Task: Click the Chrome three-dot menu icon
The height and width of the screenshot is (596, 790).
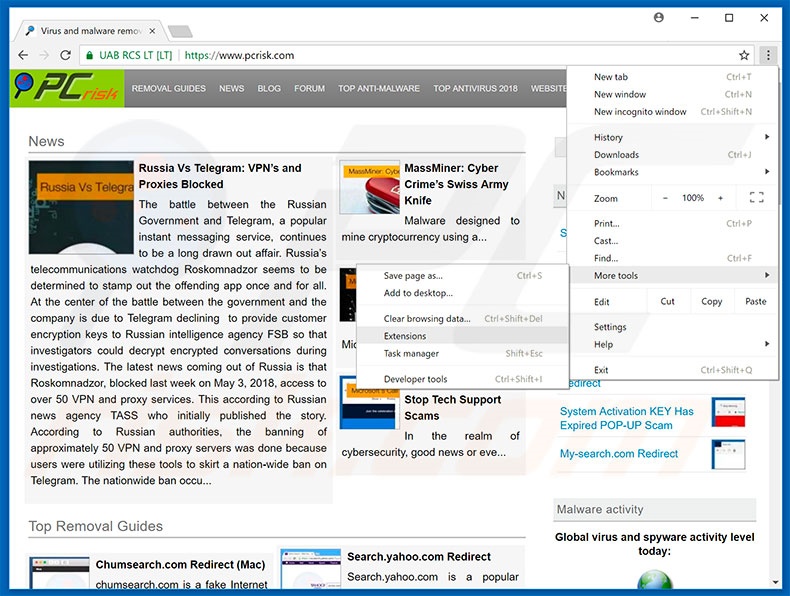Action: click(x=767, y=56)
